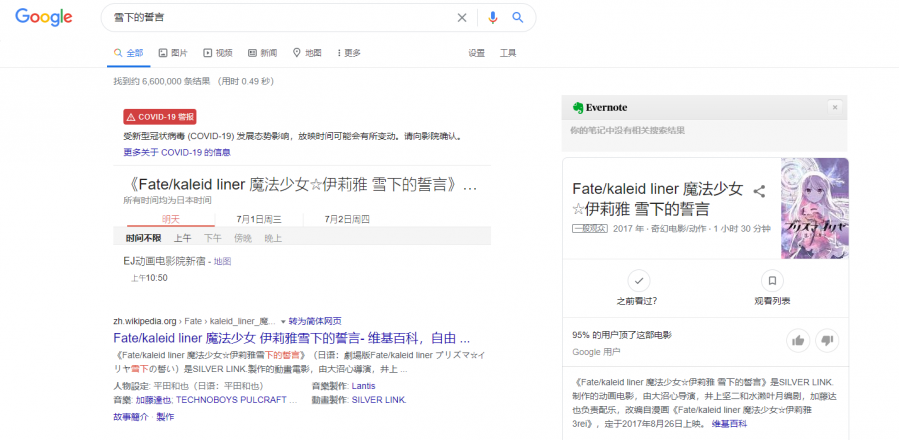899x440 pixels.
Task: Choose the 下午 time filter
Action: tap(213, 238)
